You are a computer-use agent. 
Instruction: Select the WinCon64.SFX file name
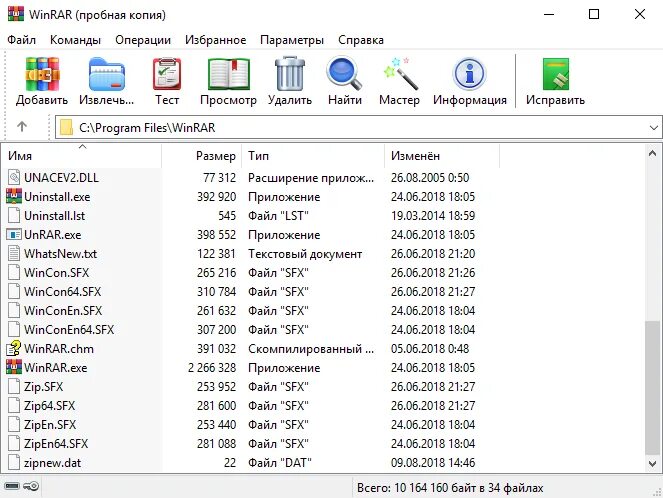[63, 291]
